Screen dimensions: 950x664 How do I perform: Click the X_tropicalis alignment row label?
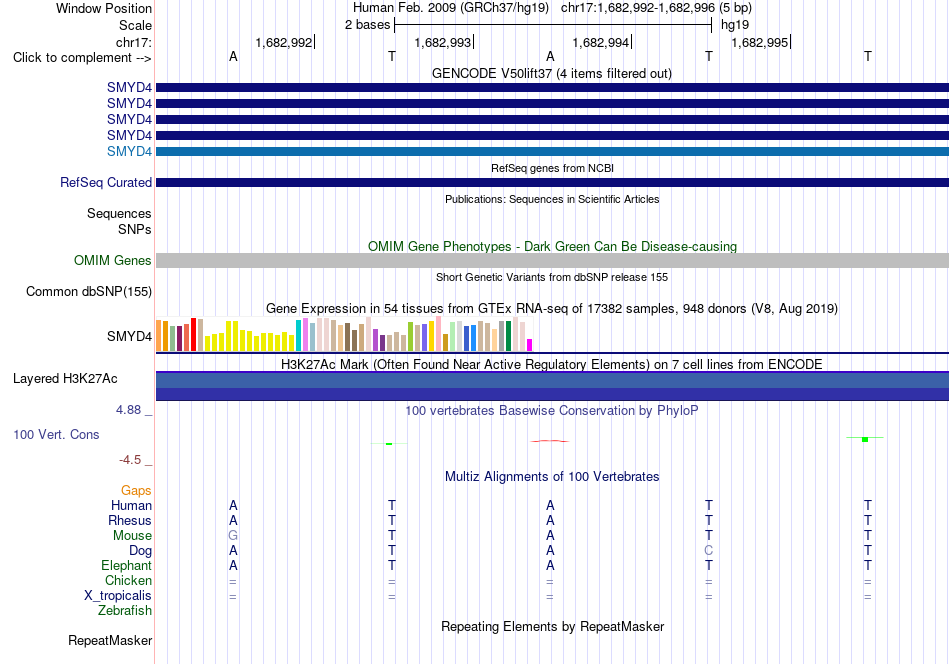click(x=118, y=596)
